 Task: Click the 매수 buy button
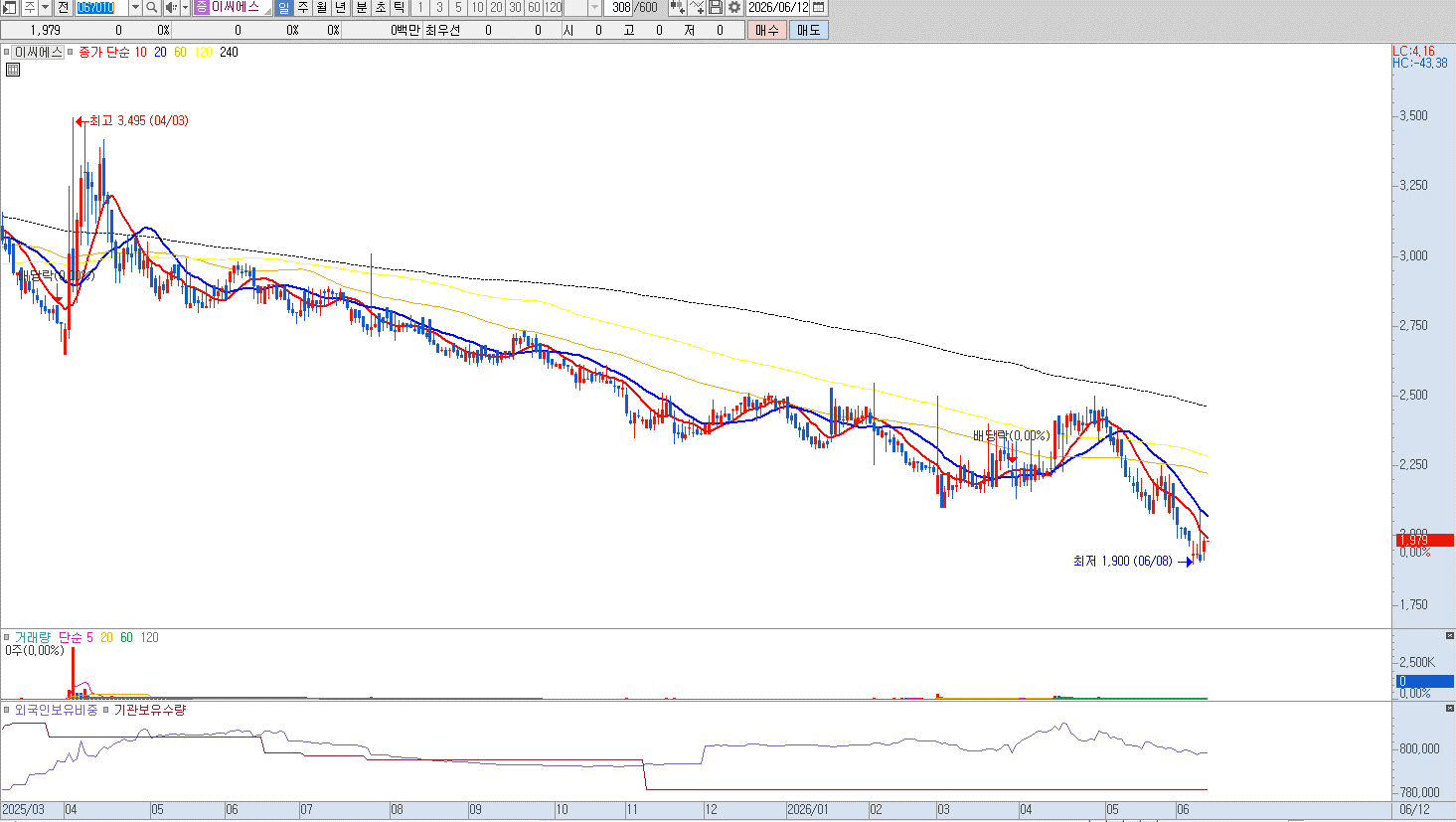point(767,30)
